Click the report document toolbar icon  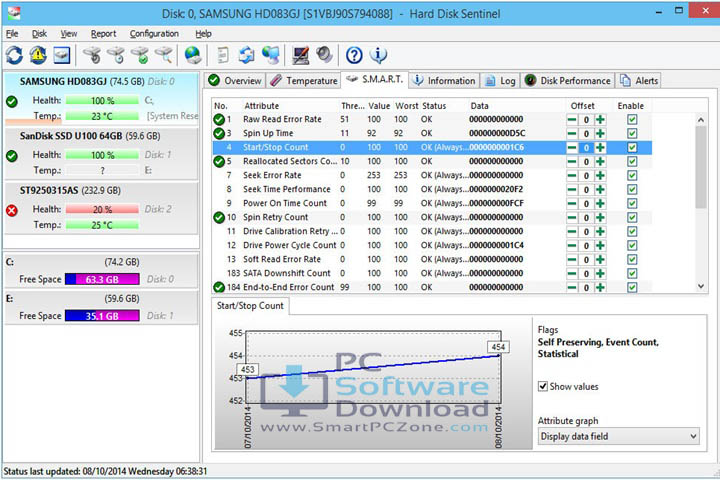(223, 56)
